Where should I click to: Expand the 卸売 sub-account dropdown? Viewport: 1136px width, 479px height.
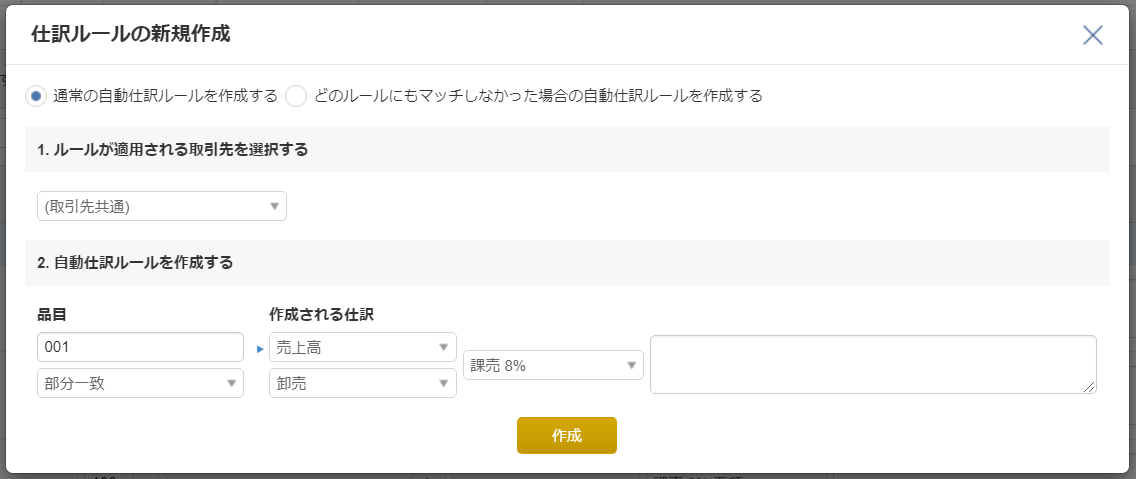pos(362,383)
